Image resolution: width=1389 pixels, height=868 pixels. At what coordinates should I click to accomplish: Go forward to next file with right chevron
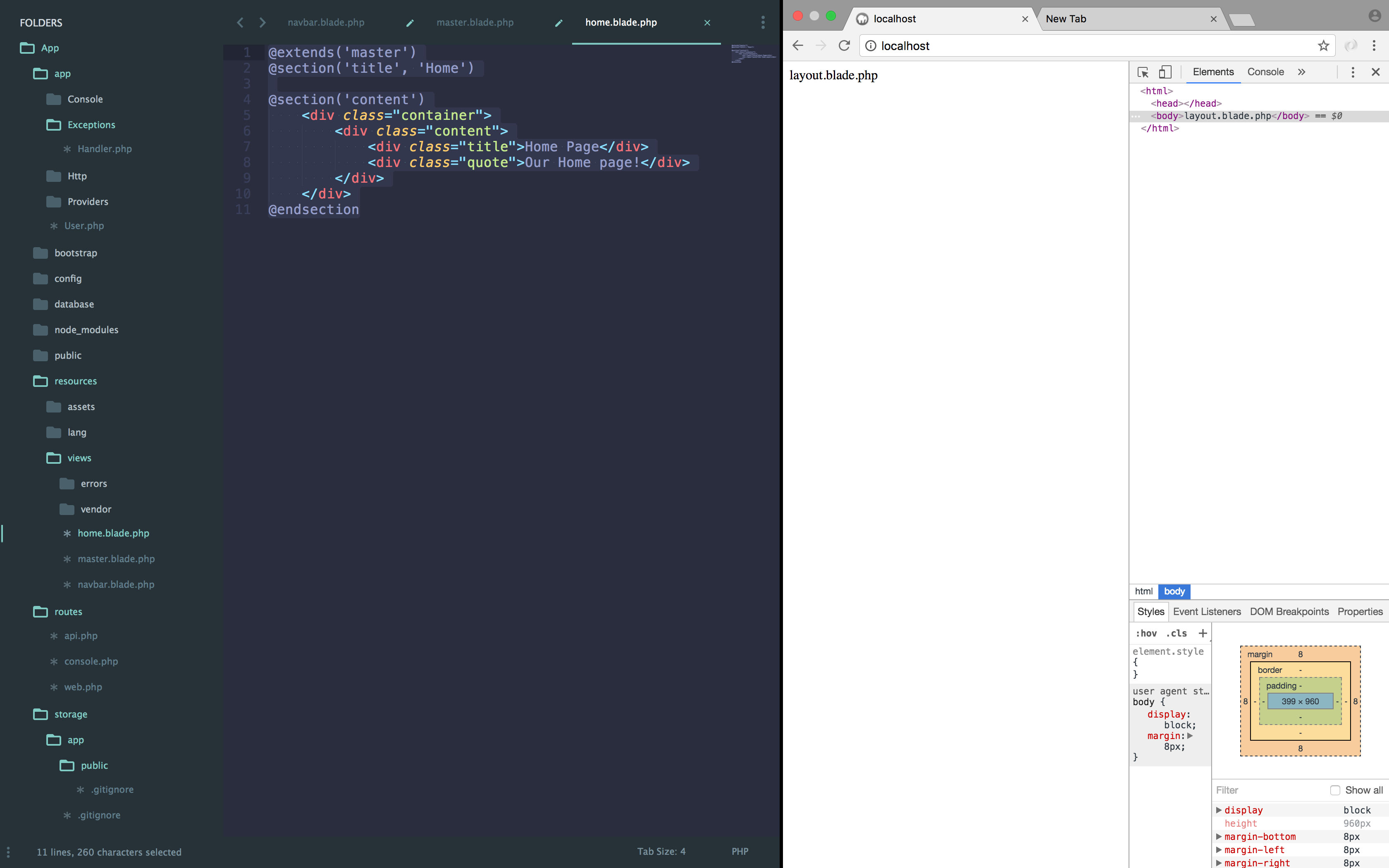(x=263, y=22)
